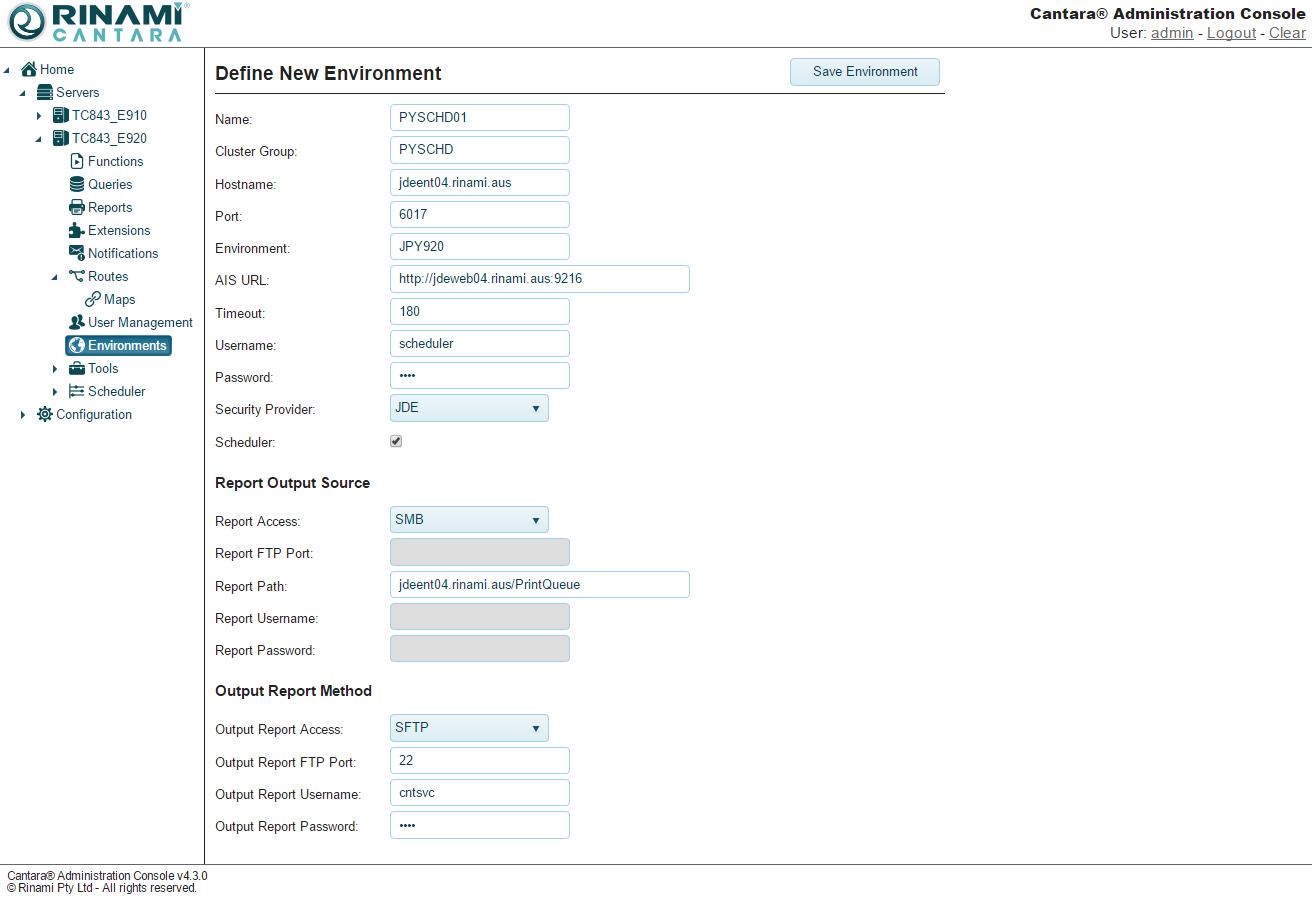Viewport: 1312px width, 906px height.
Task: Click into the AIS URL field
Action: tap(539, 279)
